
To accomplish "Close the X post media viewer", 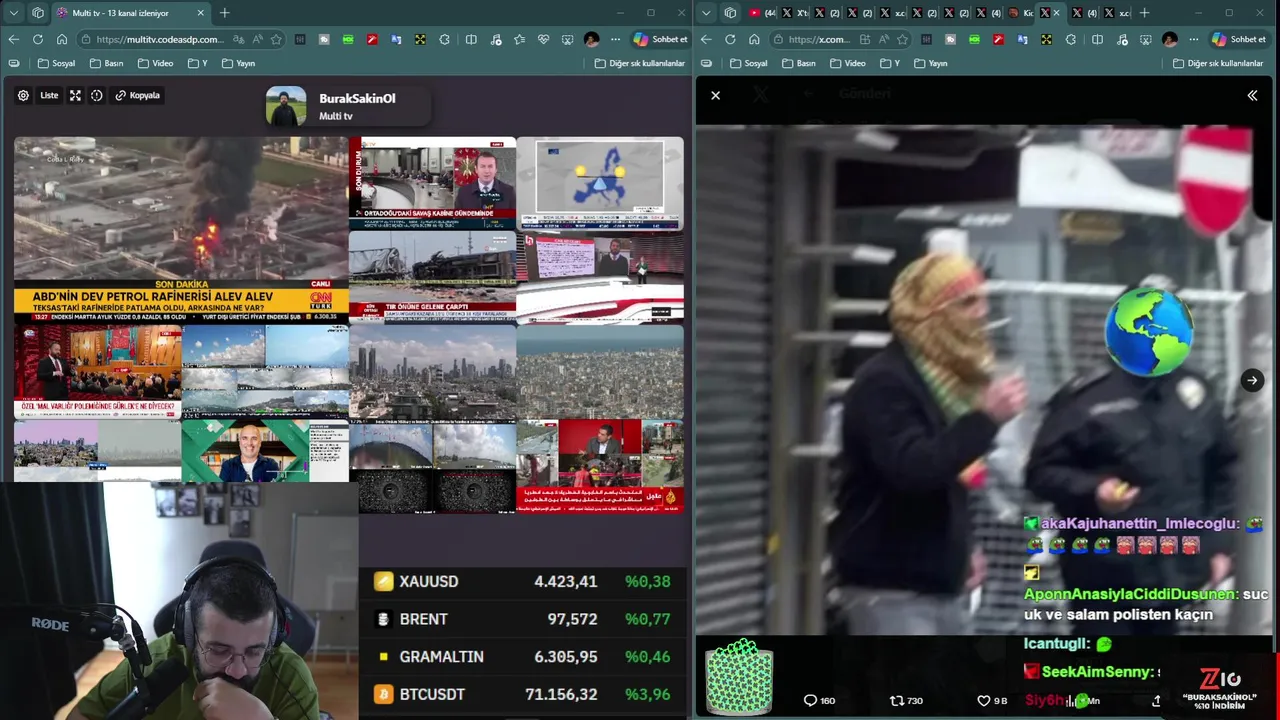I will click(715, 96).
